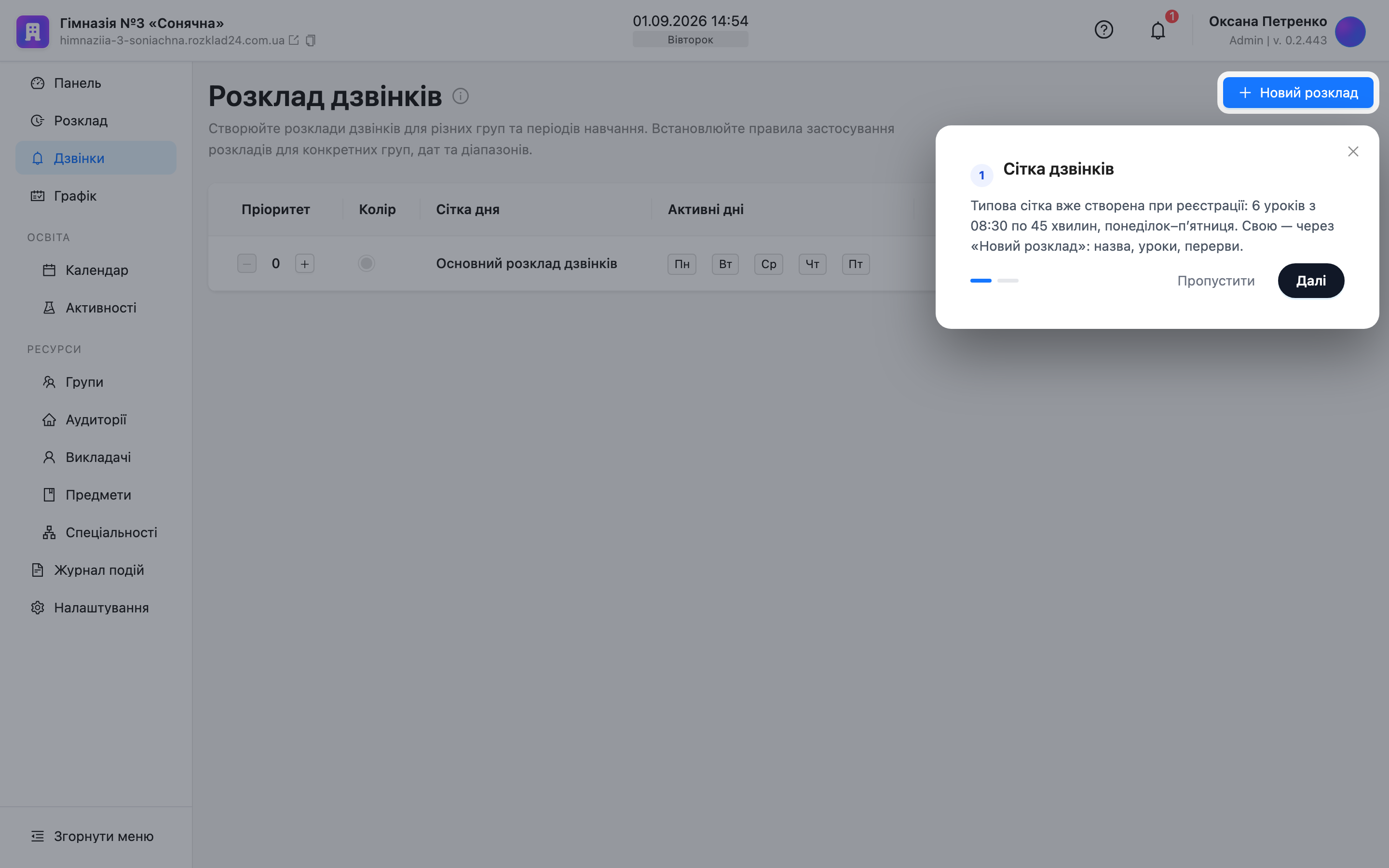Screen dimensions: 1389x868
Task: Click the Новий розклад button
Action: 1298,93
